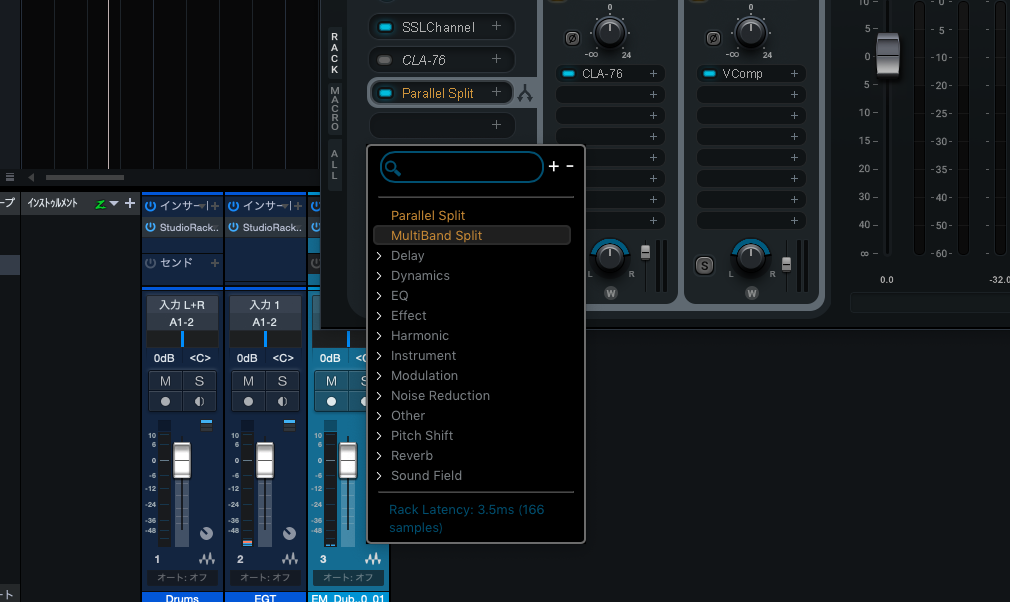Expand the Instrument category
The image size is (1010, 602).
coord(379,355)
